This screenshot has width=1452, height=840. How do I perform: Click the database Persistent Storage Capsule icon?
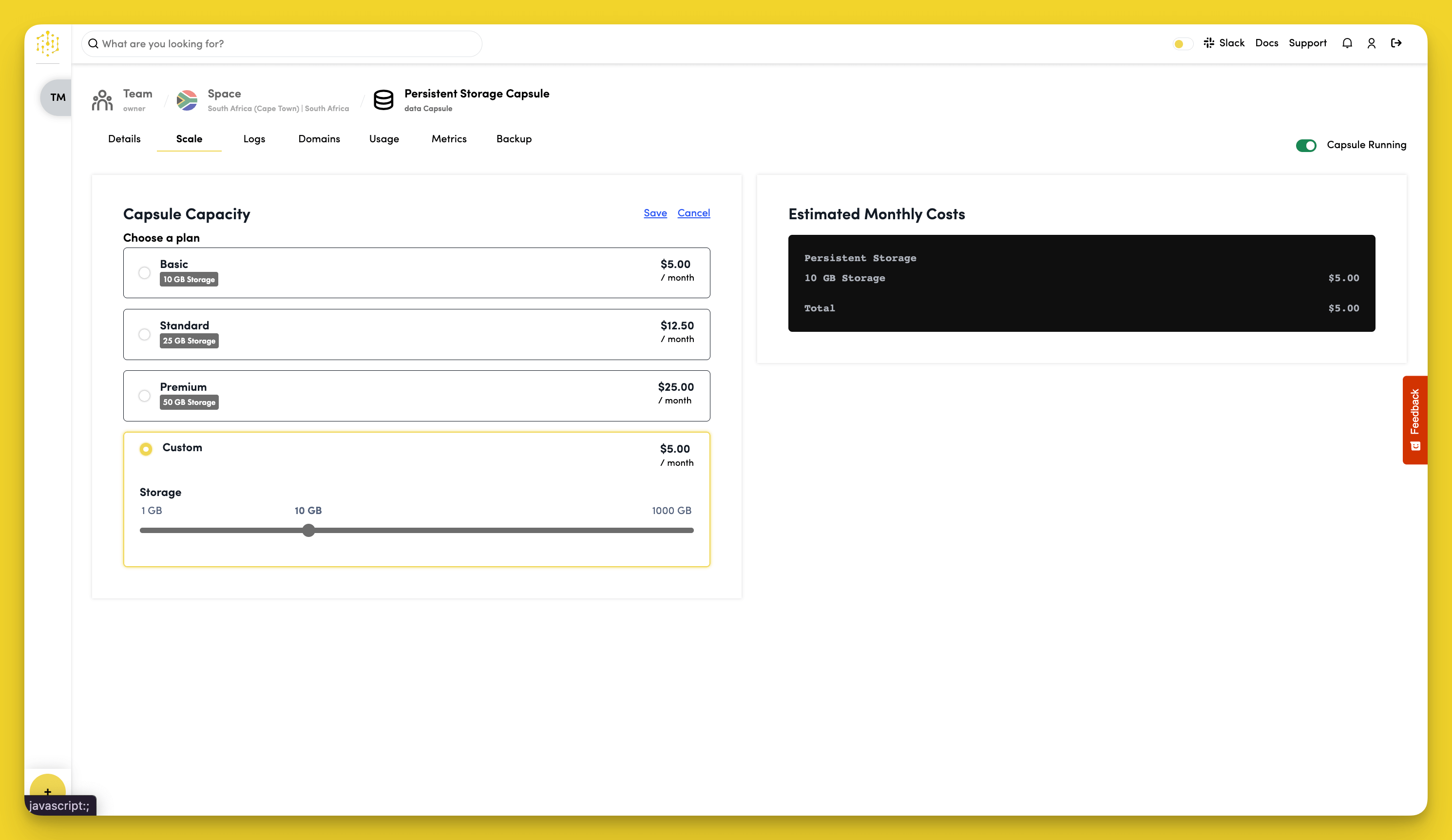click(x=383, y=100)
